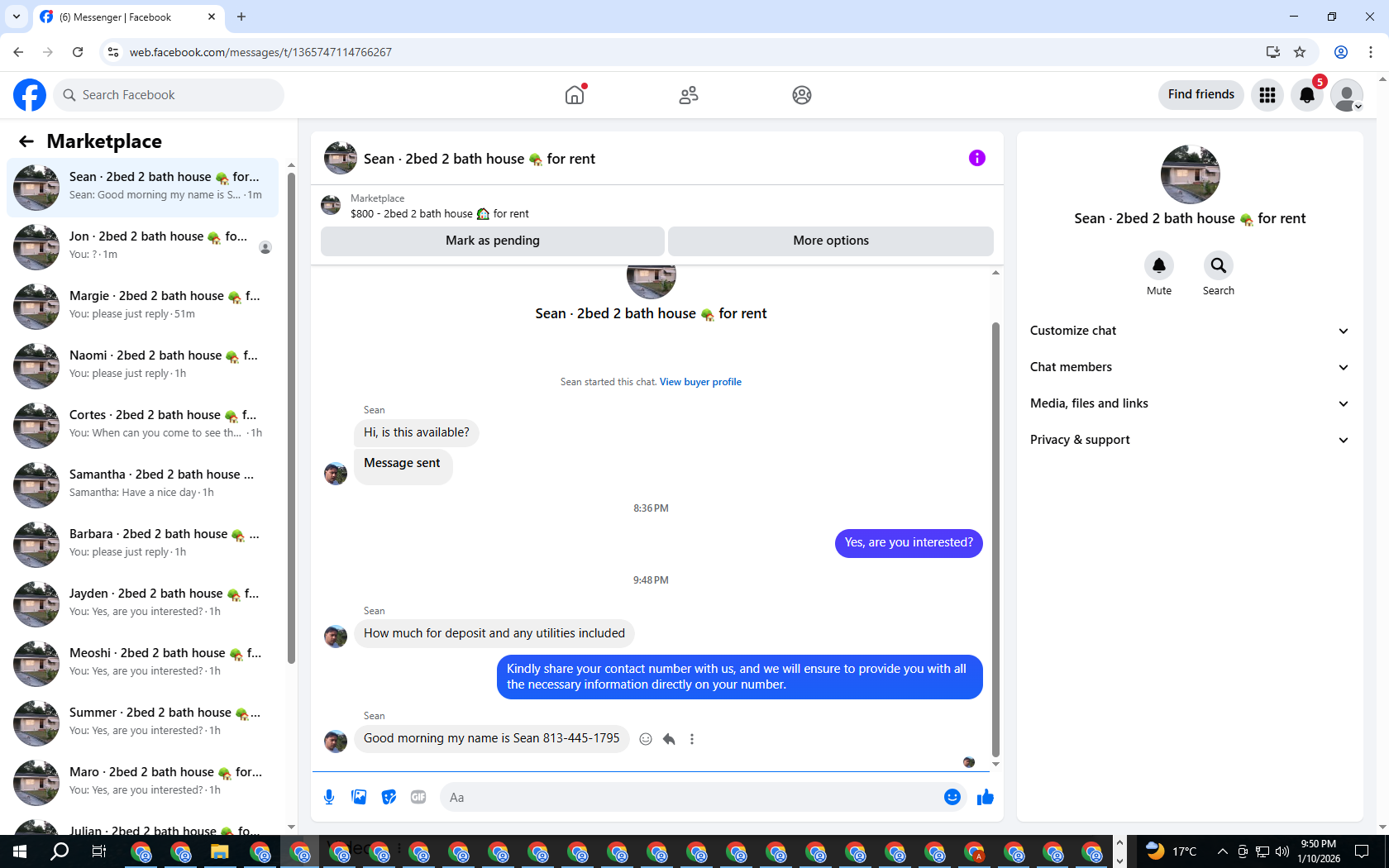The width and height of the screenshot is (1389, 868).
Task: Open Jon's conversation in the chat list
Action: [x=142, y=246]
